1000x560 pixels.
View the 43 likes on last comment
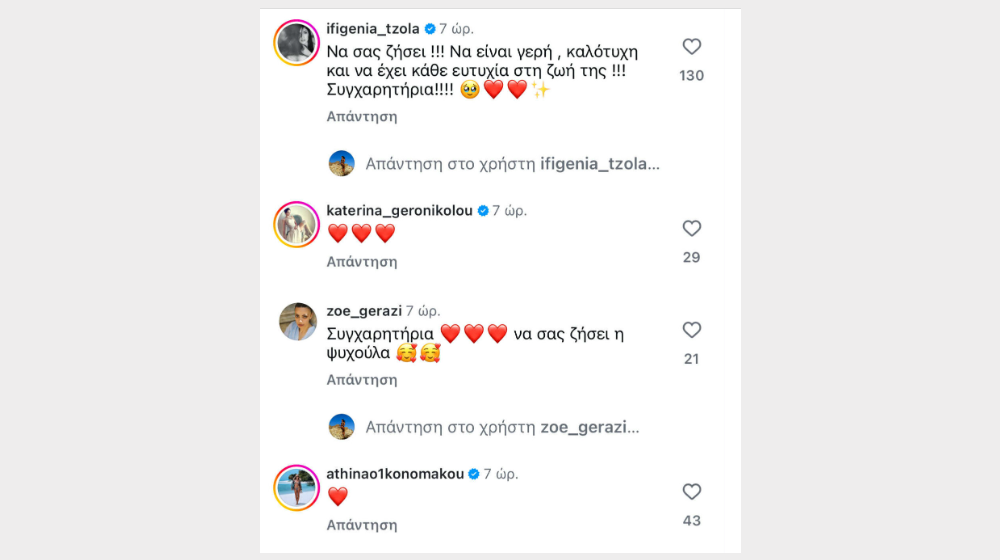[691, 521]
